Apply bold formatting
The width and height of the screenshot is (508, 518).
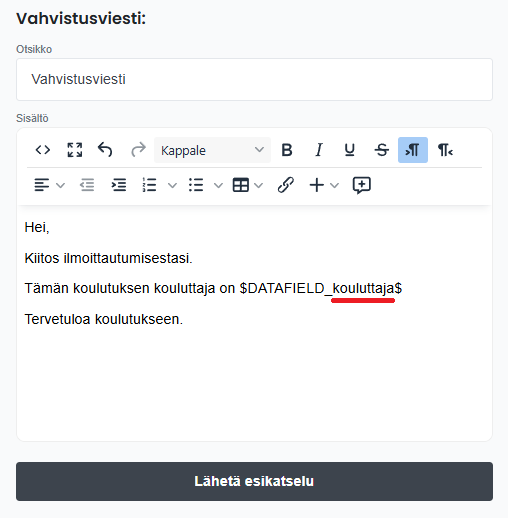click(287, 150)
